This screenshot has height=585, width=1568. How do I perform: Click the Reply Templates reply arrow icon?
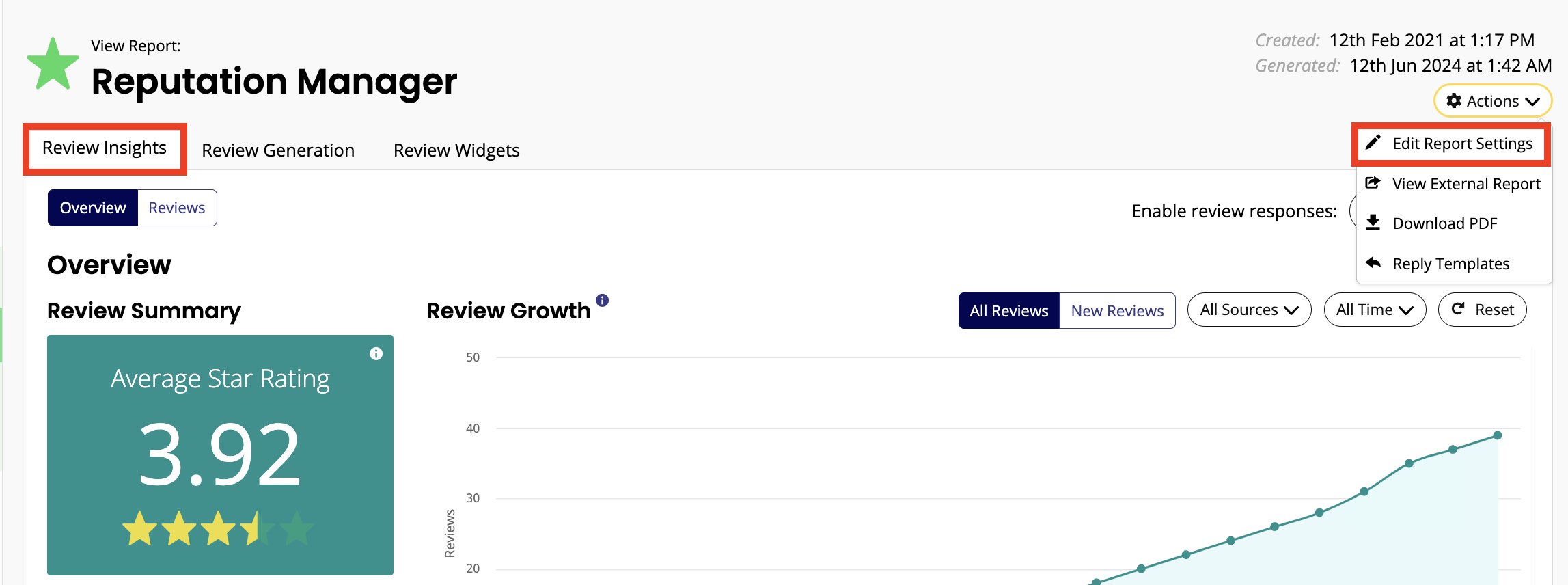click(x=1373, y=262)
